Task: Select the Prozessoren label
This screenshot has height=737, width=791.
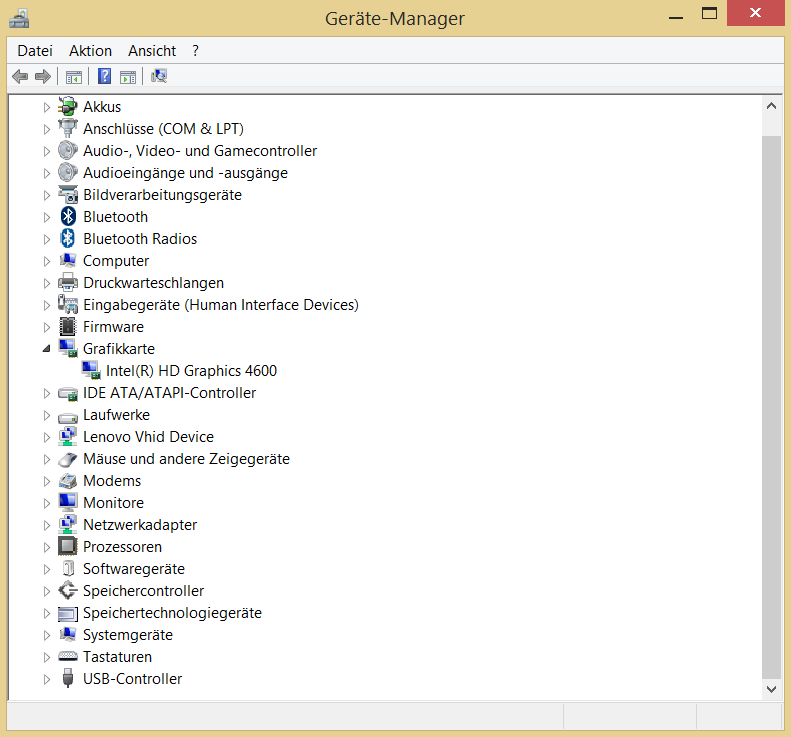Action: pyautogui.click(x=122, y=547)
